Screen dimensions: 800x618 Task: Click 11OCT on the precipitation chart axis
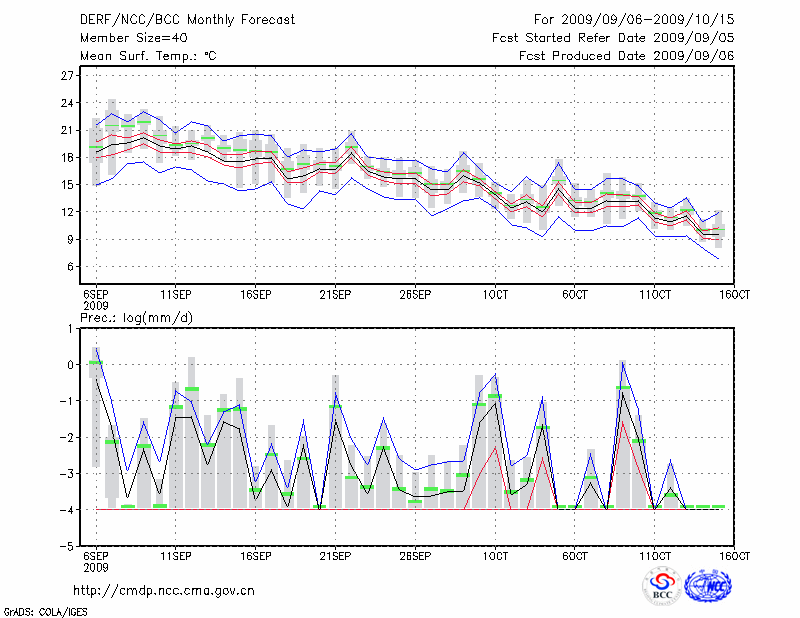click(x=654, y=555)
